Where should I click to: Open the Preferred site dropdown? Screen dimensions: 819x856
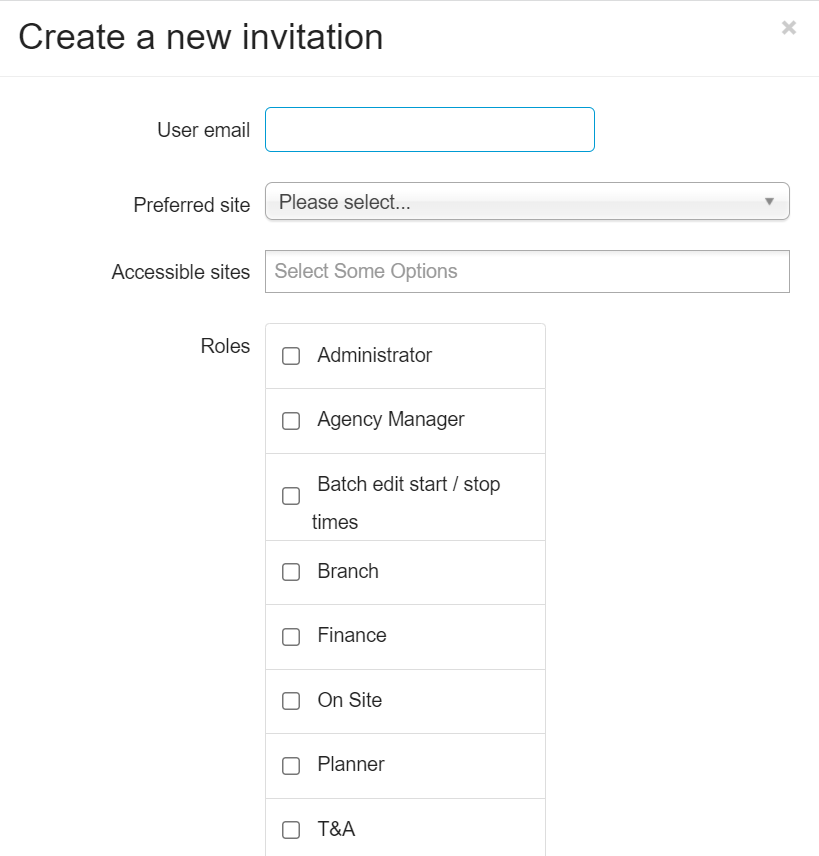click(x=527, y=202)
